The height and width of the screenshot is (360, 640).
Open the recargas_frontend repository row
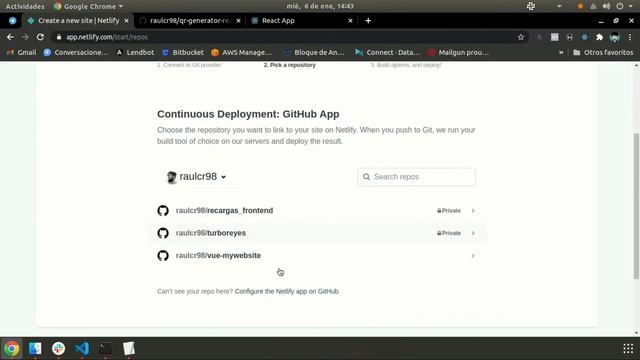tap(316, 211)
